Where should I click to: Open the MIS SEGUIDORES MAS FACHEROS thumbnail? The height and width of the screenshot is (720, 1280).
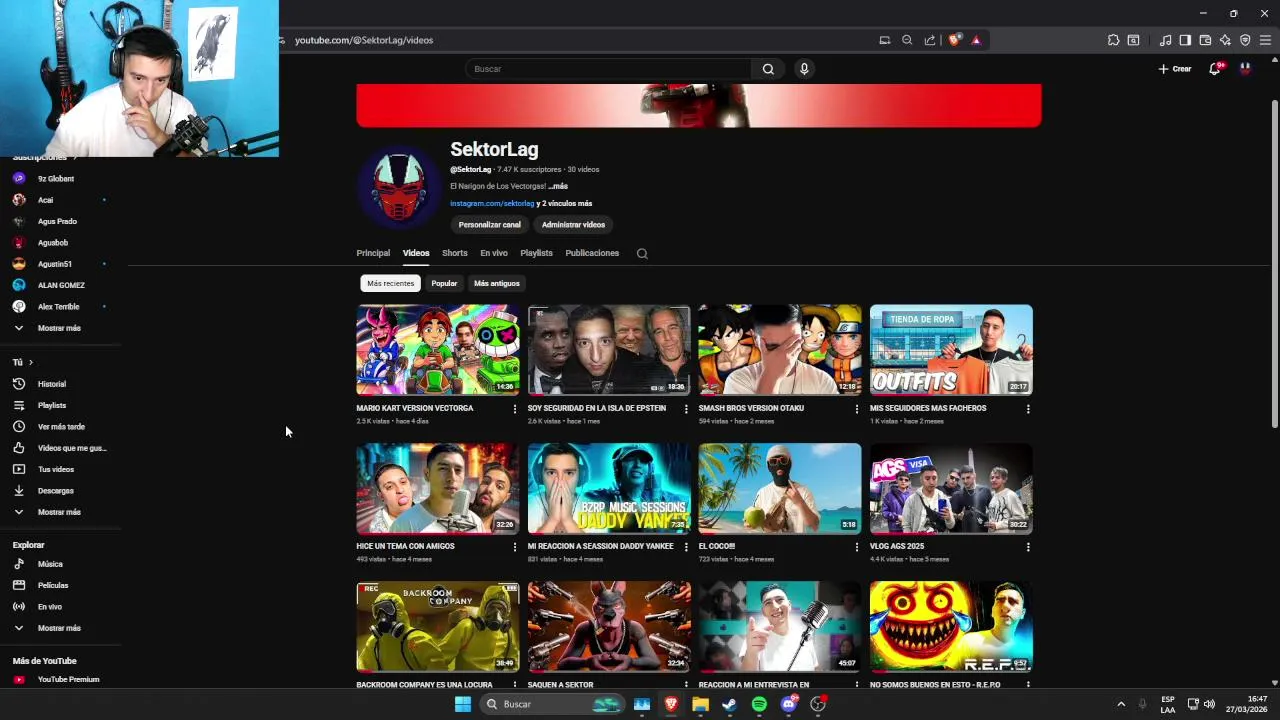pos(951,350)
